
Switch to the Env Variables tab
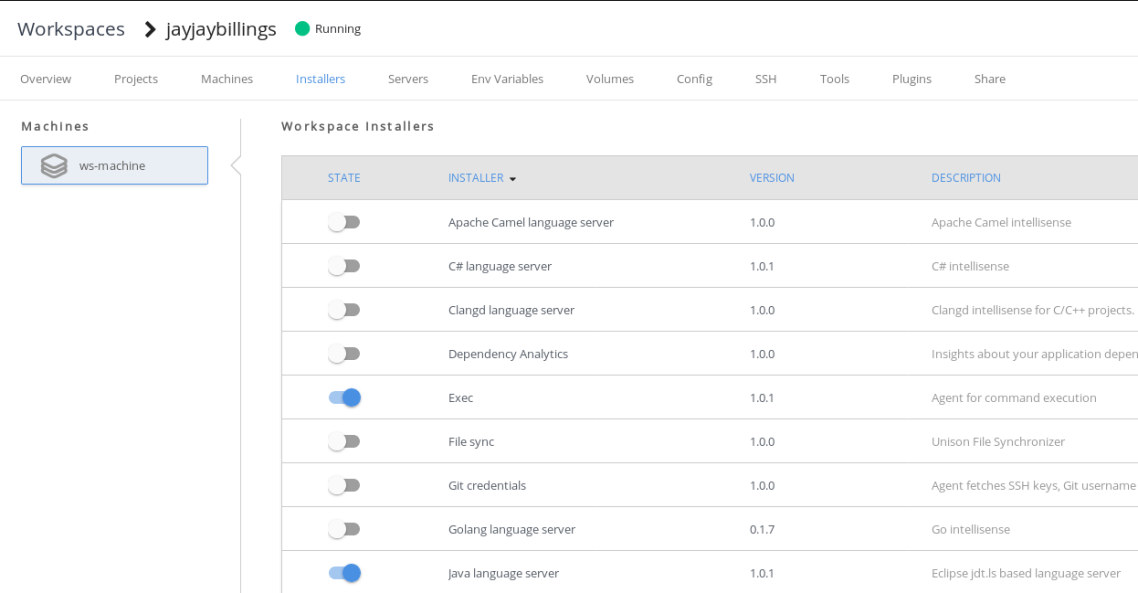[507, 79]
